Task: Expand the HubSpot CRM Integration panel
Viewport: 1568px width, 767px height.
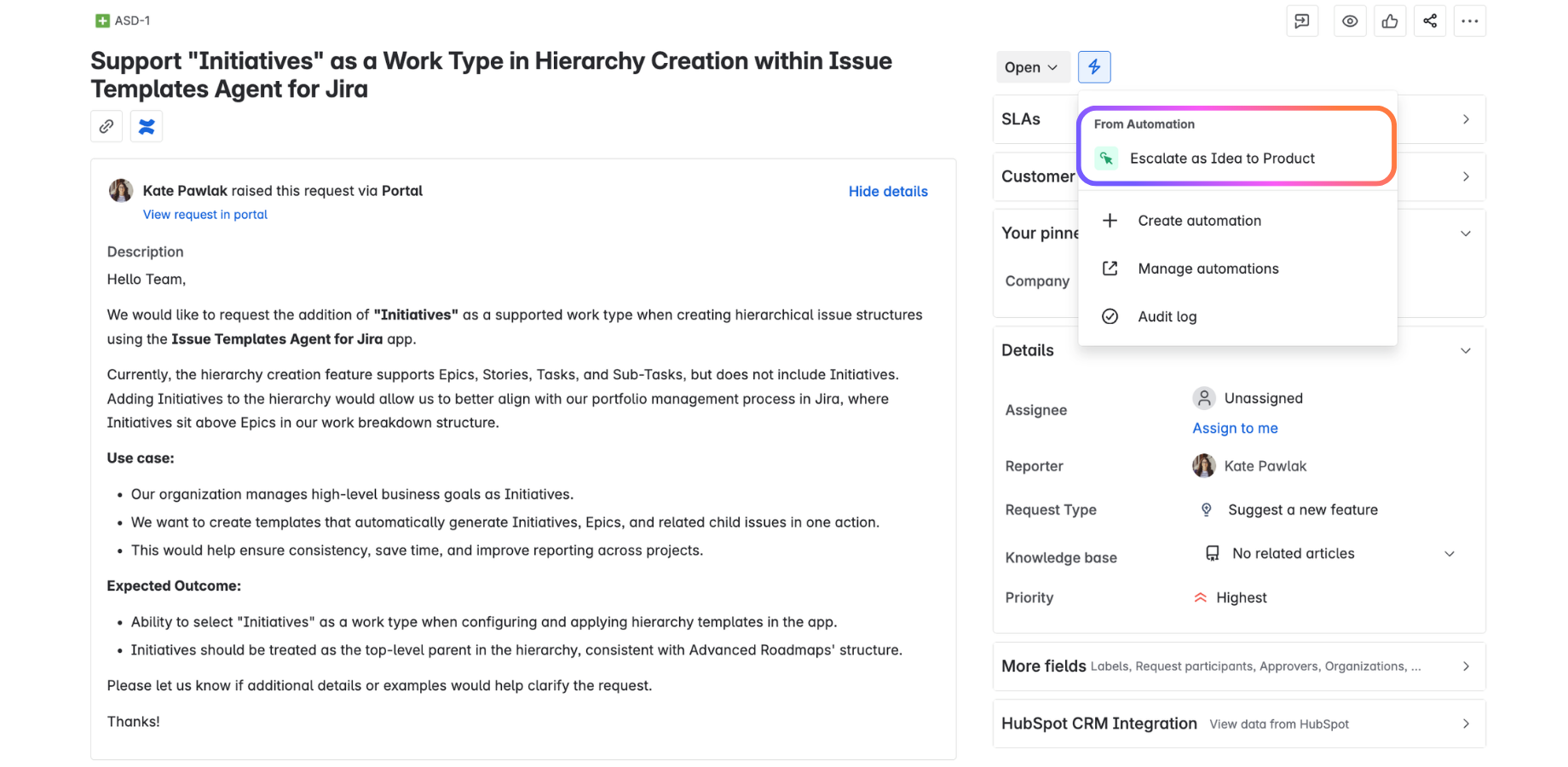Action: 1239,724
